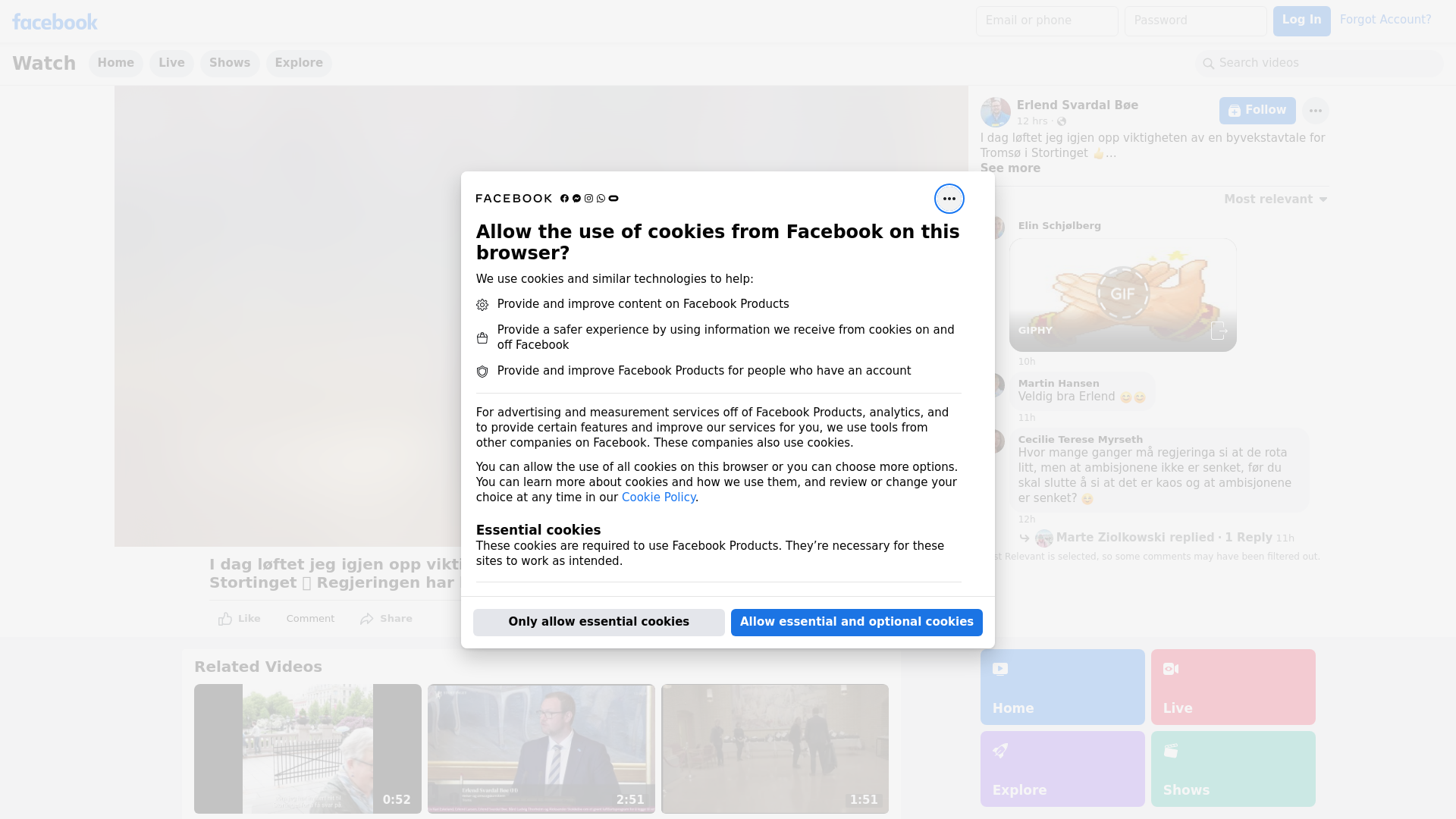This screenshot has width=1456, height=819.
Task: Click Erlend Svardal Bøe name link
Action: [1077, 105]
